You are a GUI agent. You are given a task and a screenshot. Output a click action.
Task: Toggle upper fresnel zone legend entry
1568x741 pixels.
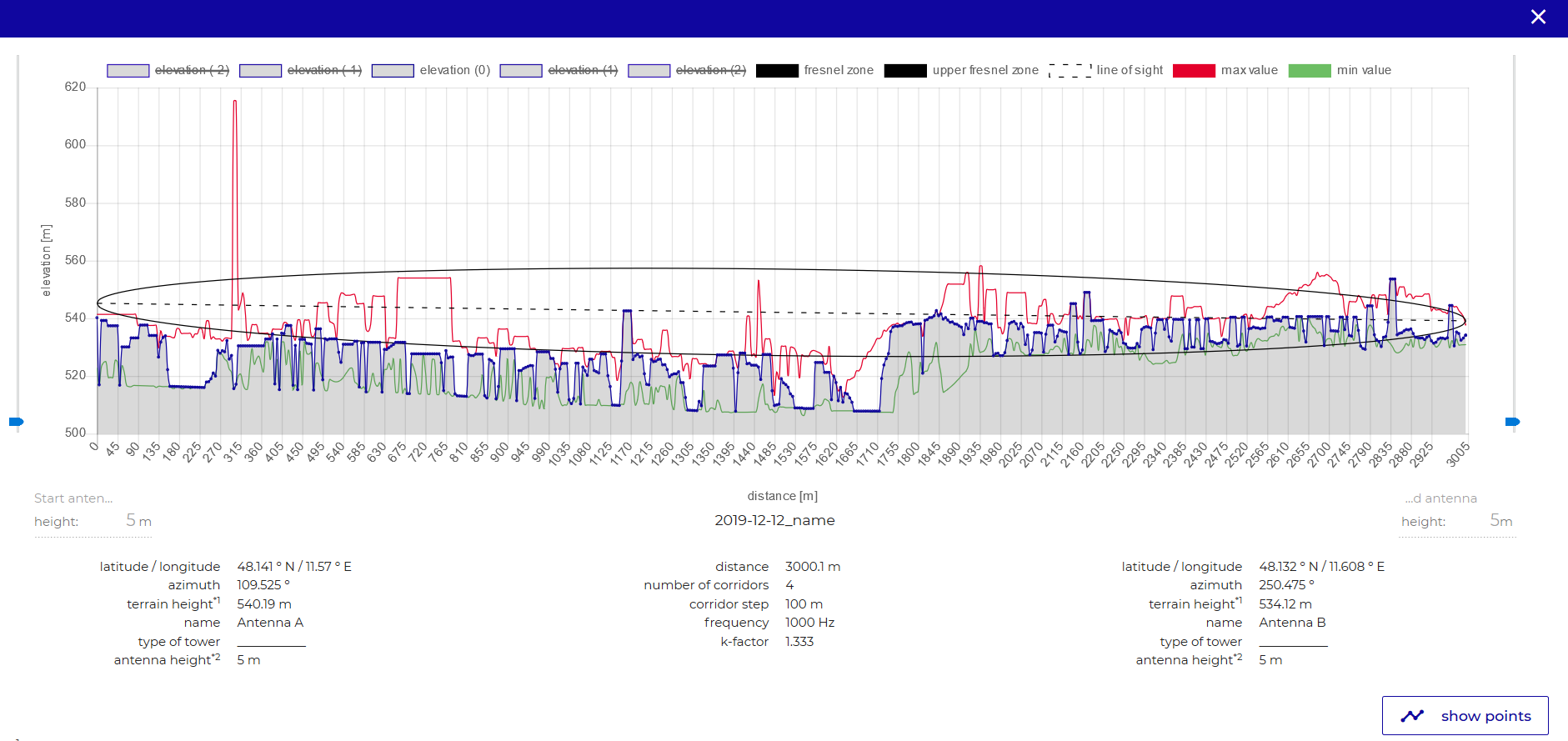962,70
